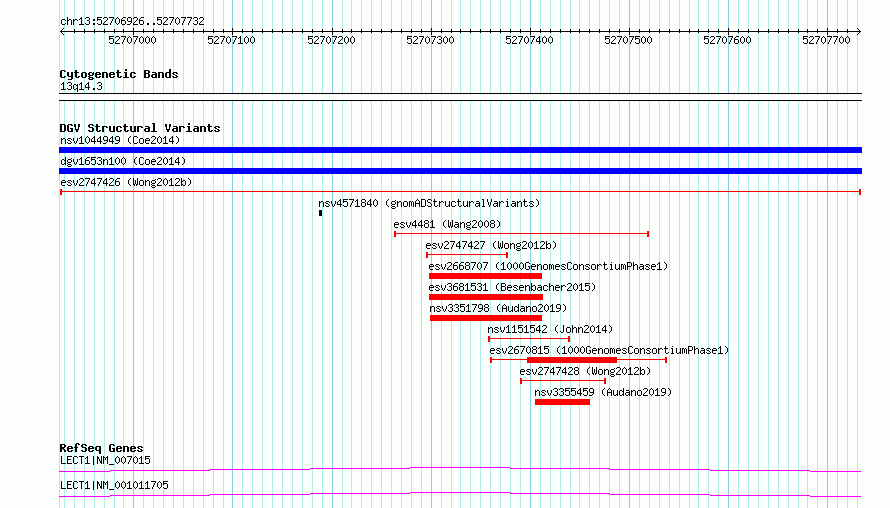Open variant label dgv1653n100 (Coe2014)
The height and width of the screenshot is (508, 890).
123,161
